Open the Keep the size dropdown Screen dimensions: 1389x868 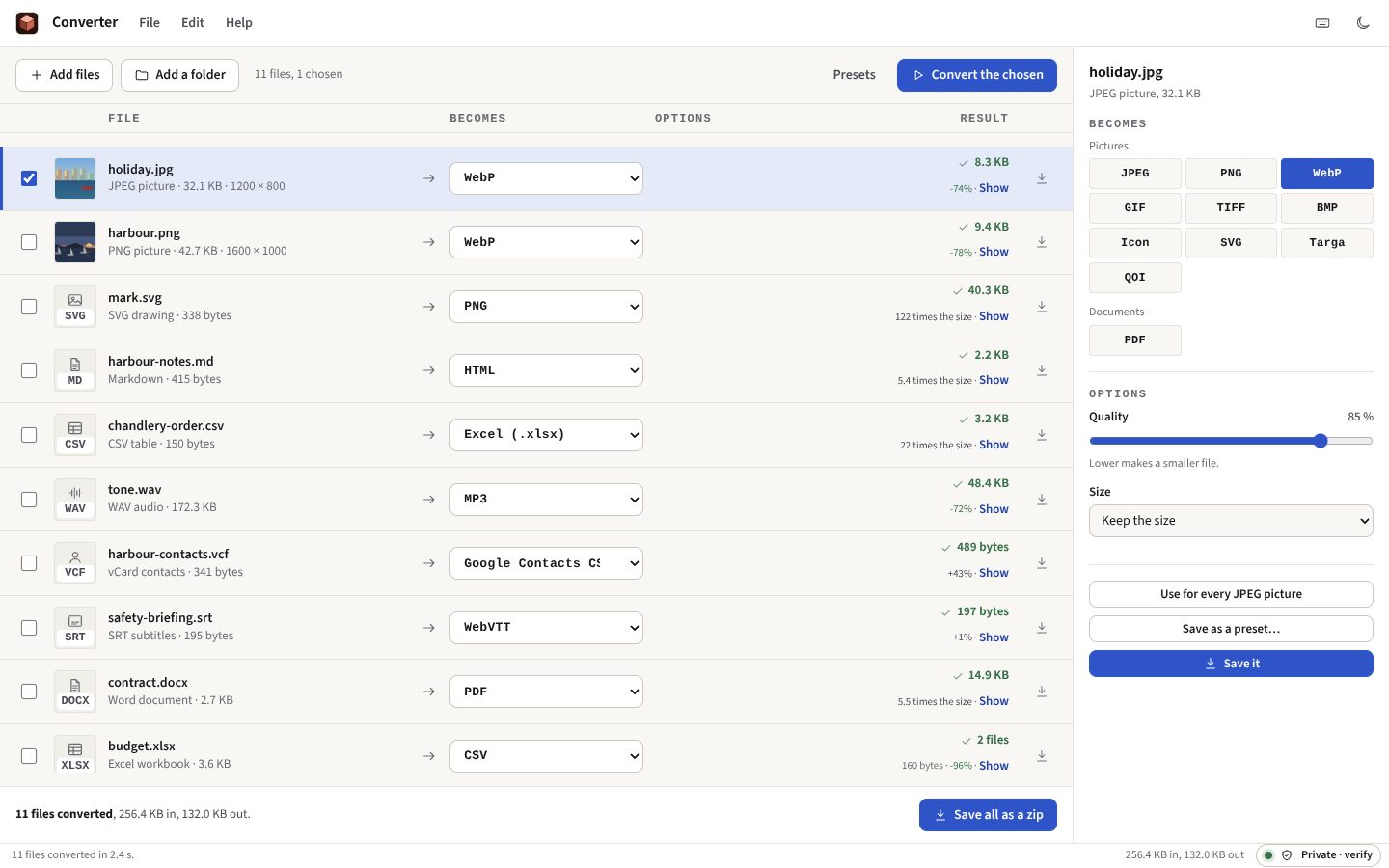(1231, 521)
